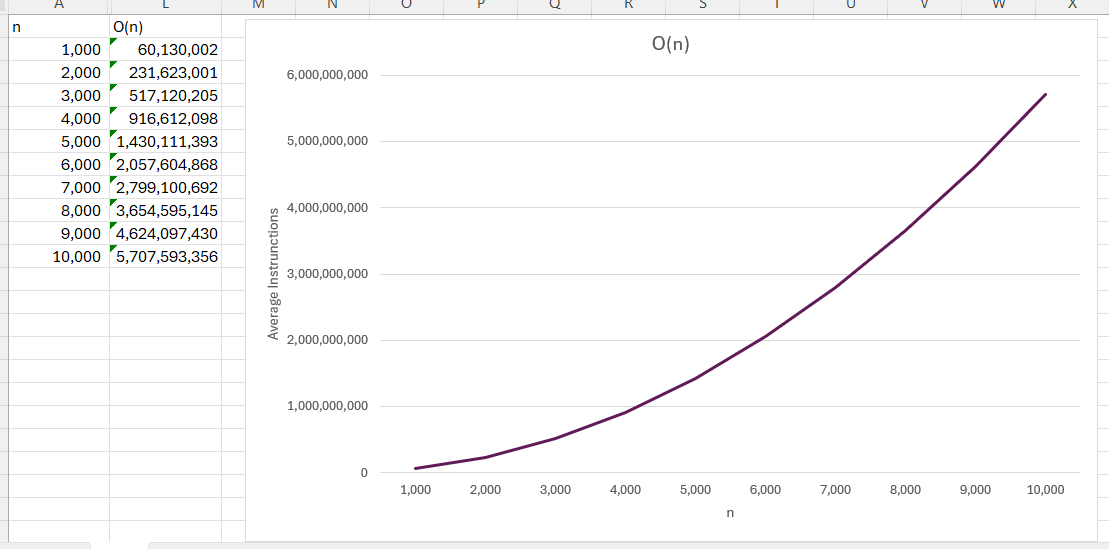Select the cell labeled "n" in column A
Viewport: 1109px width, 549px height.
click(x=58, y=27)
